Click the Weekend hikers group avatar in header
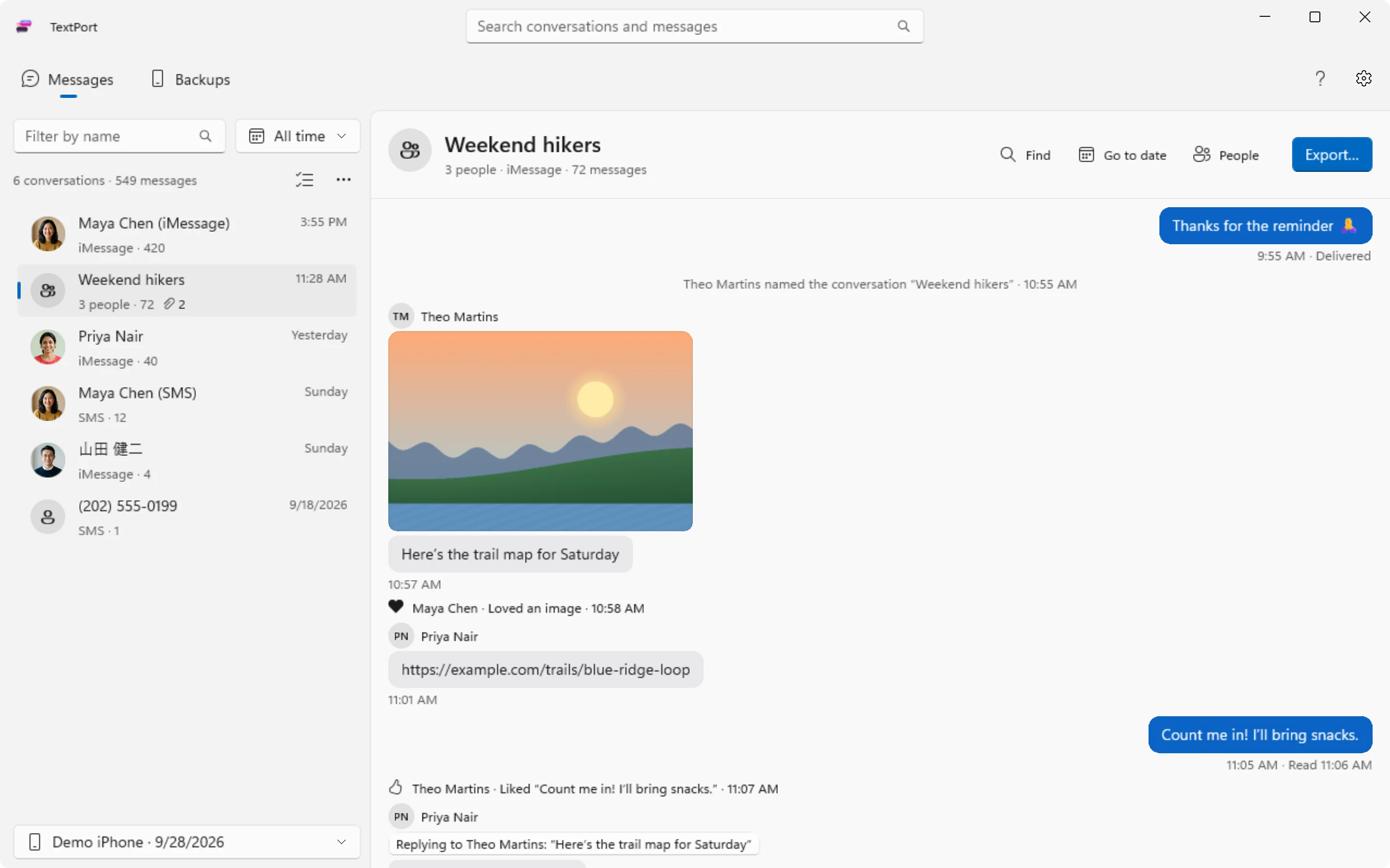 [410, 151]
